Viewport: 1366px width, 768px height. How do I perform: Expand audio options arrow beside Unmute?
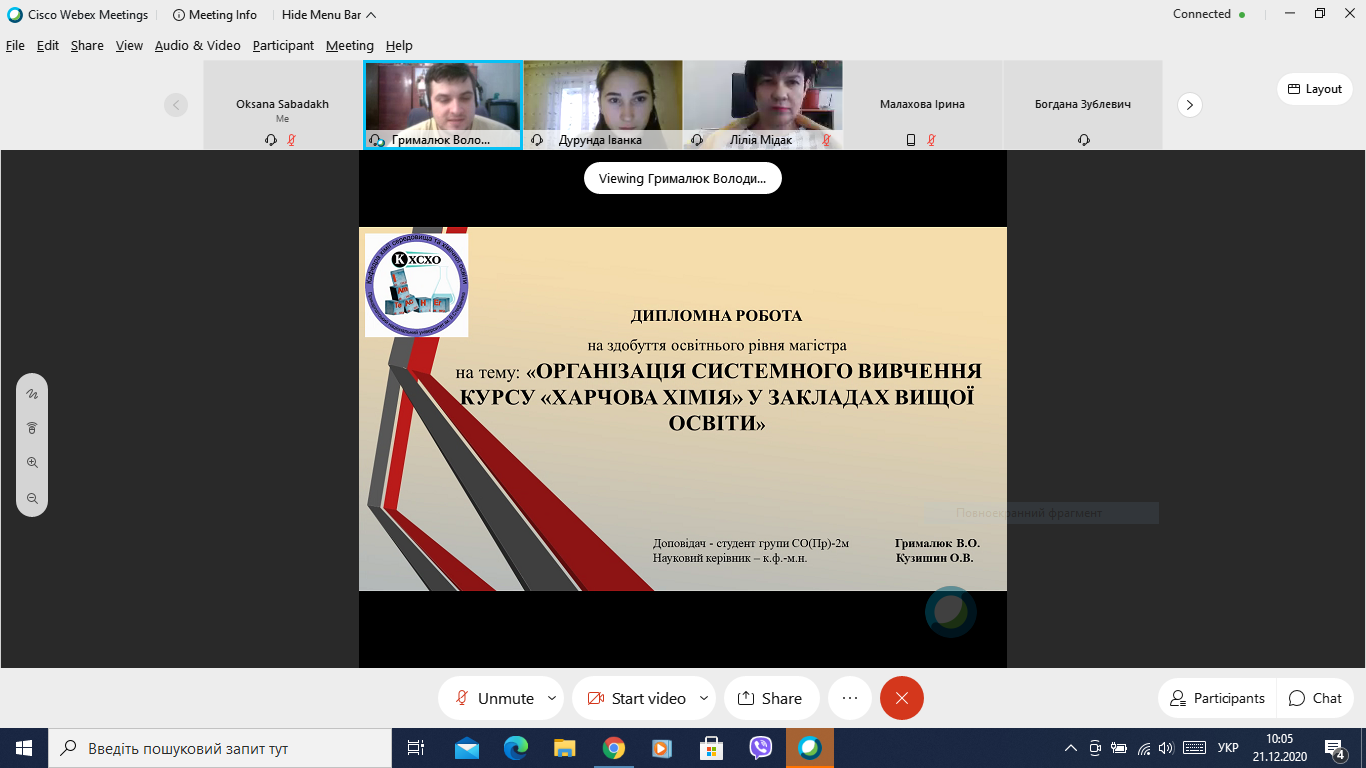[x=552, y=698]
